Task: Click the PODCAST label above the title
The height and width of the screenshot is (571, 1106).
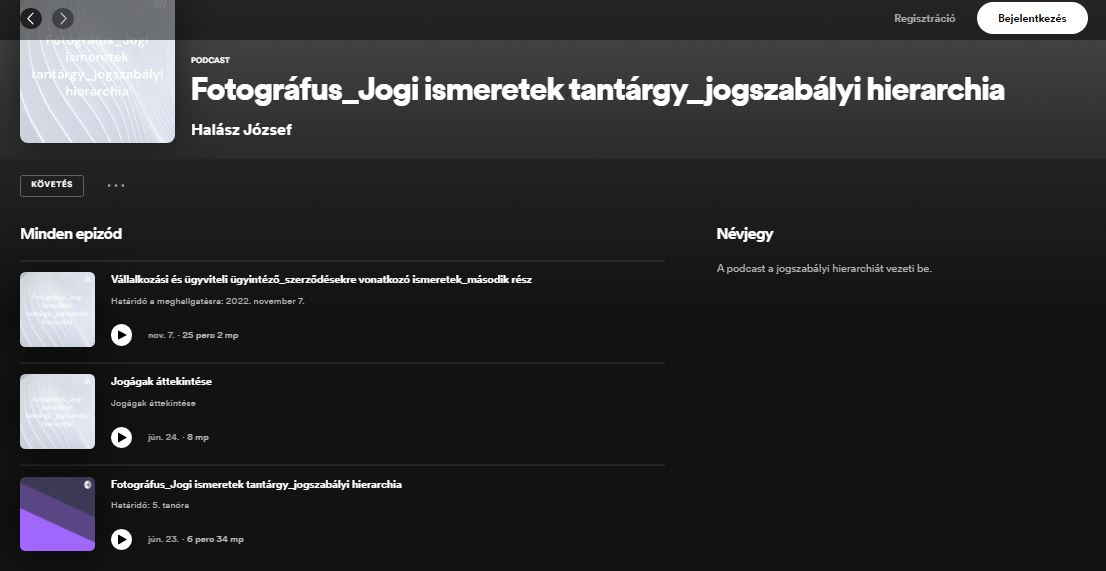Action: point(210,61)
